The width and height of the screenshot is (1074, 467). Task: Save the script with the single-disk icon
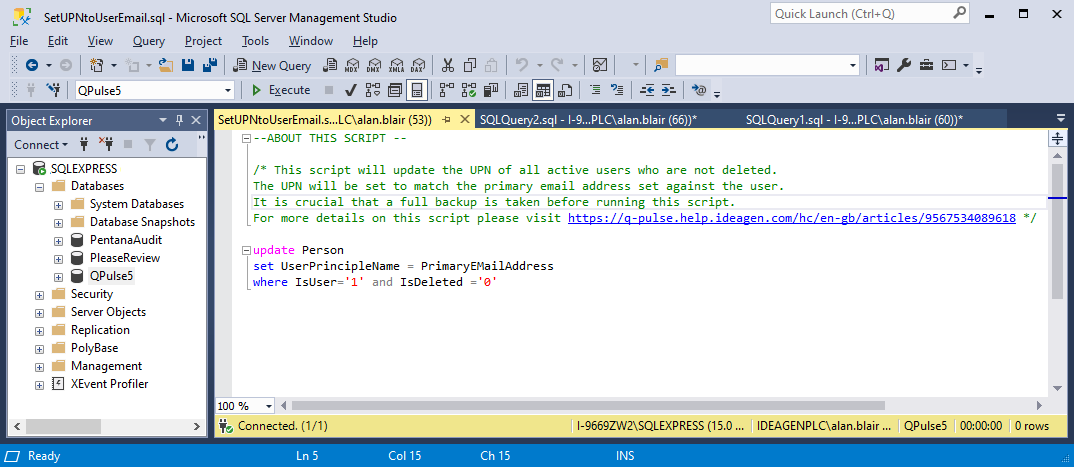click(188, 66)
